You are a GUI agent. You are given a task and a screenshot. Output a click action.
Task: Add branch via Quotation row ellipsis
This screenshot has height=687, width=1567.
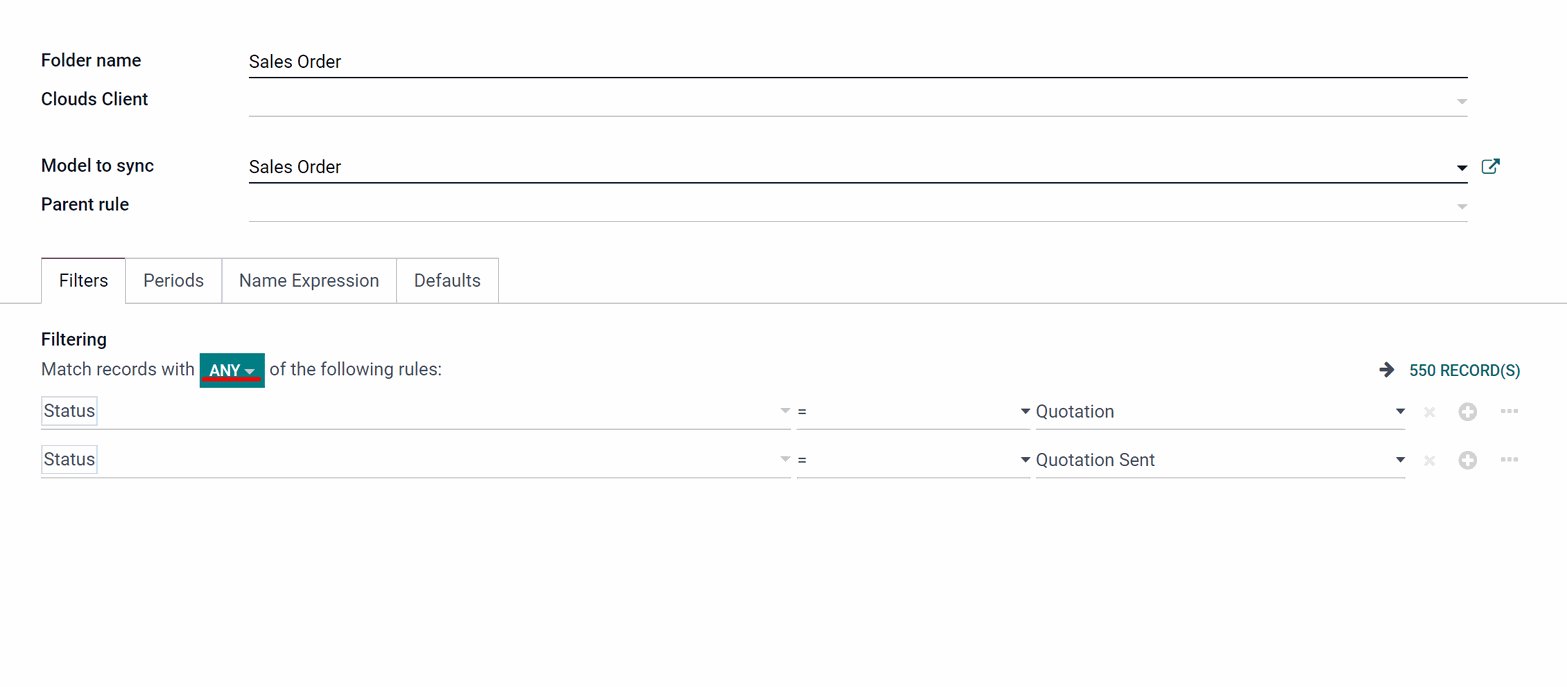(1509, 411)
